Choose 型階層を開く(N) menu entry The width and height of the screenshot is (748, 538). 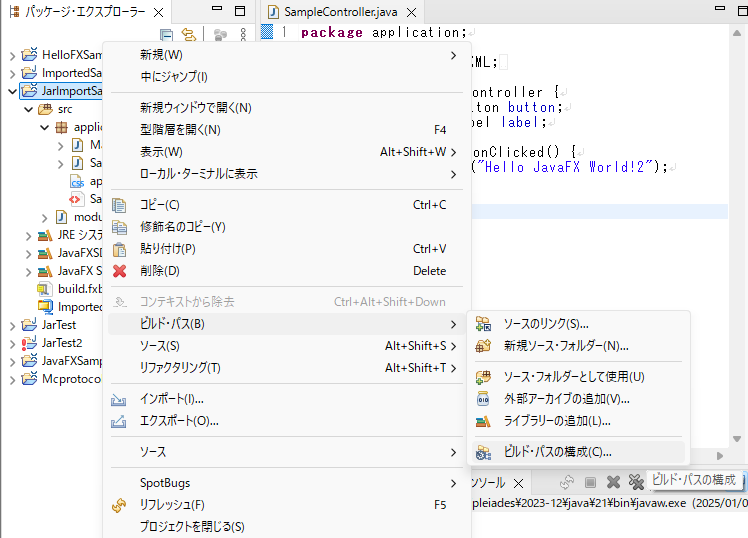click(286, 130)
